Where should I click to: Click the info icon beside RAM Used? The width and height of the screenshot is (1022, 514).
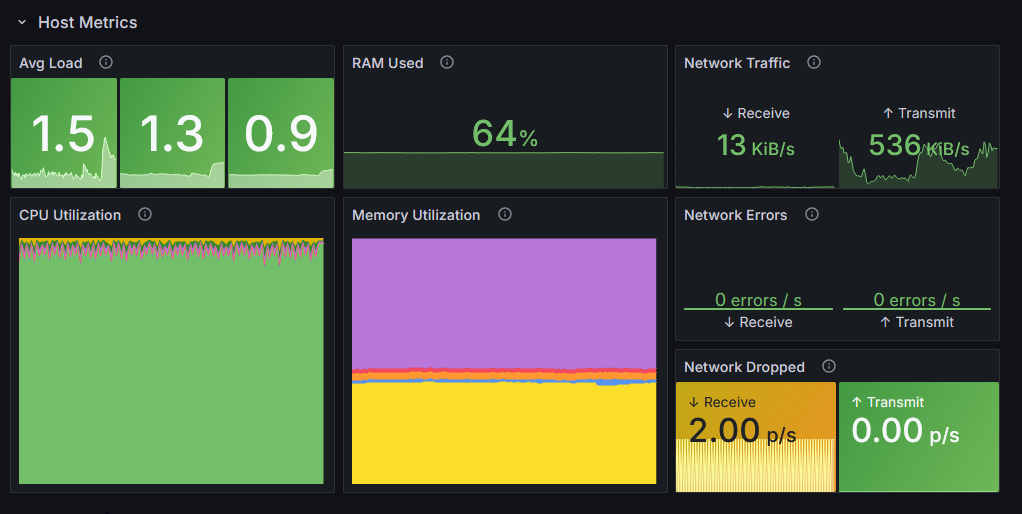[447, 62]
